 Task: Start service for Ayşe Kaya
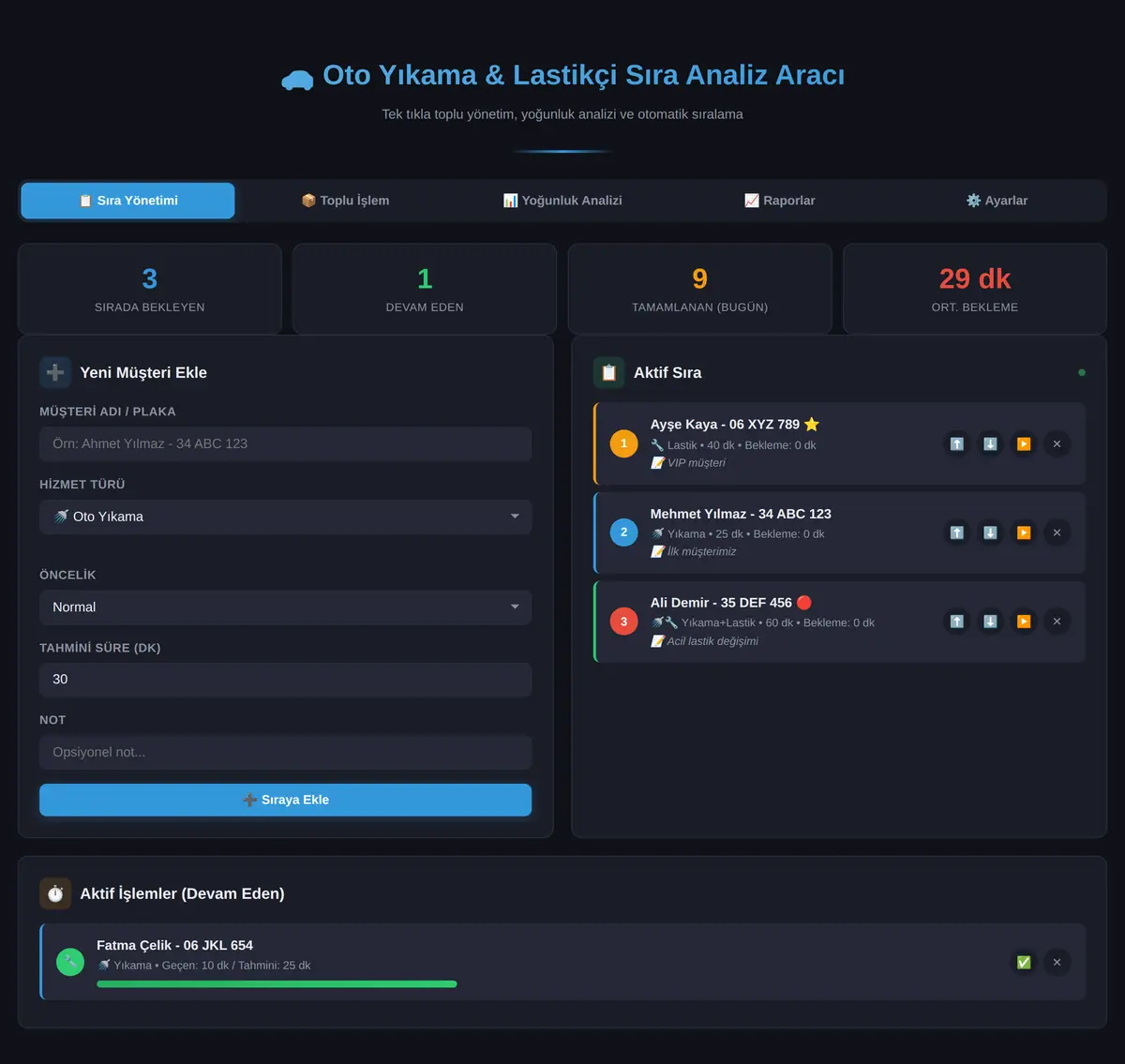click(1024, 444)
